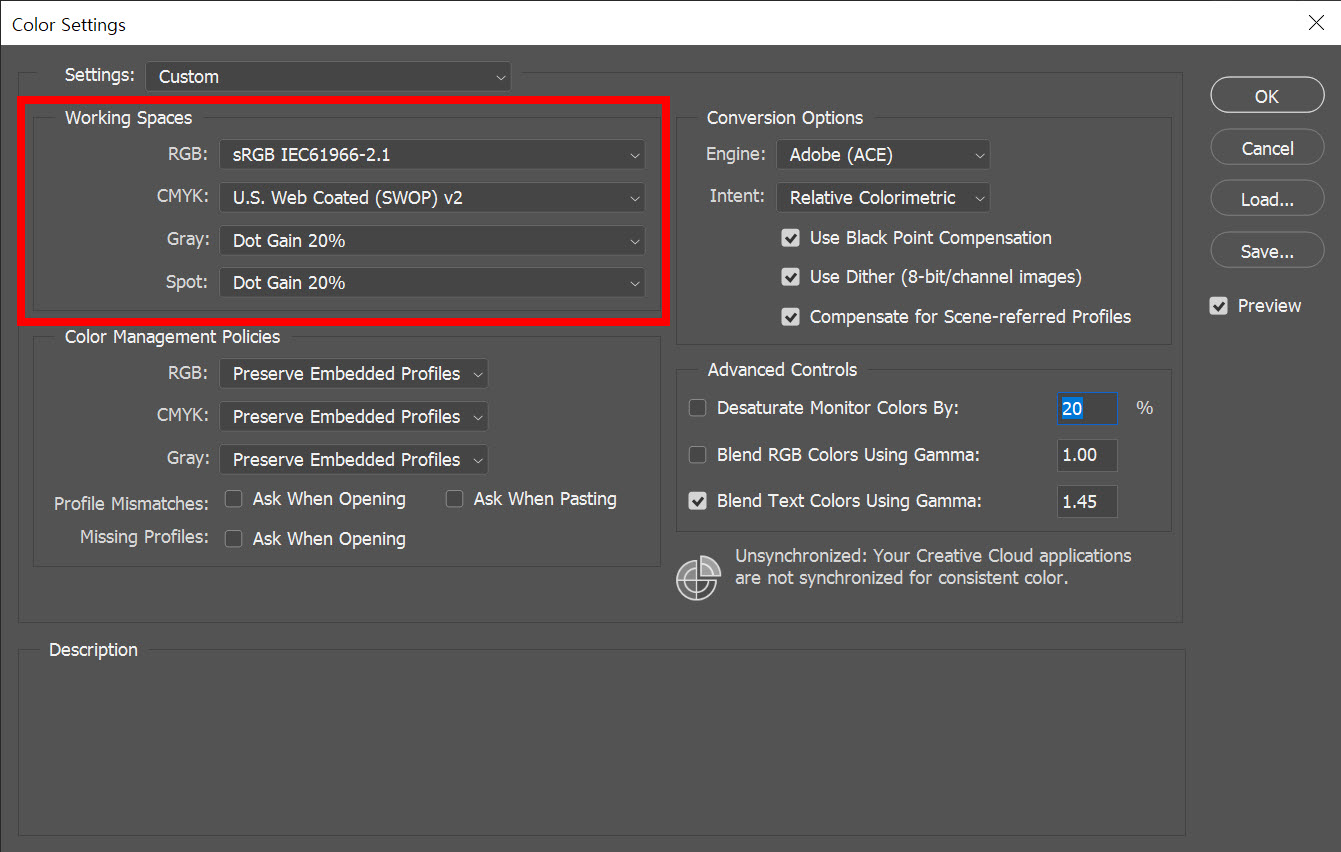
Task: Click the Blend Text gamma 1.45 field
Action: click(1087, 502)
